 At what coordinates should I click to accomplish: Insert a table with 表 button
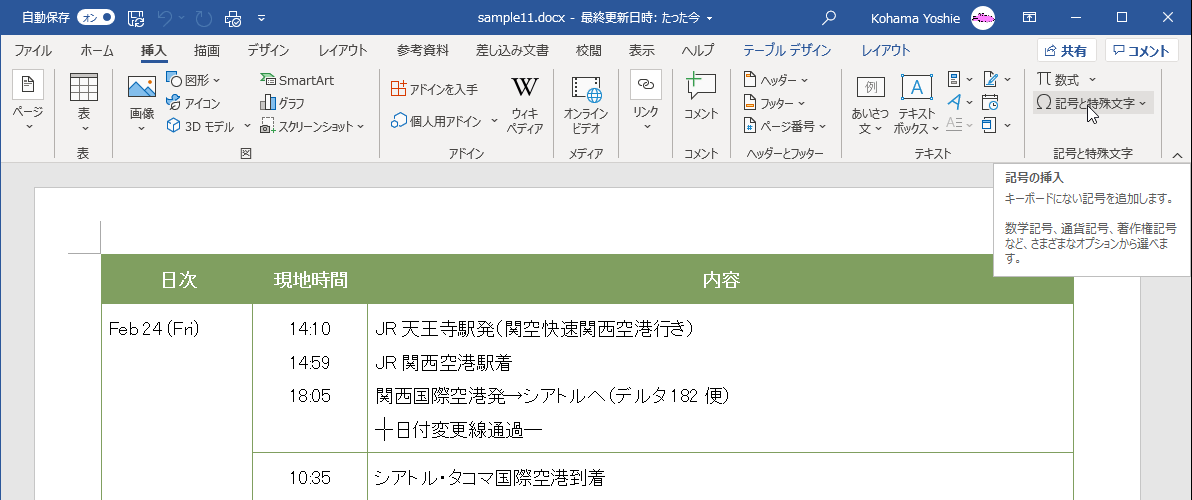(84, 103)
